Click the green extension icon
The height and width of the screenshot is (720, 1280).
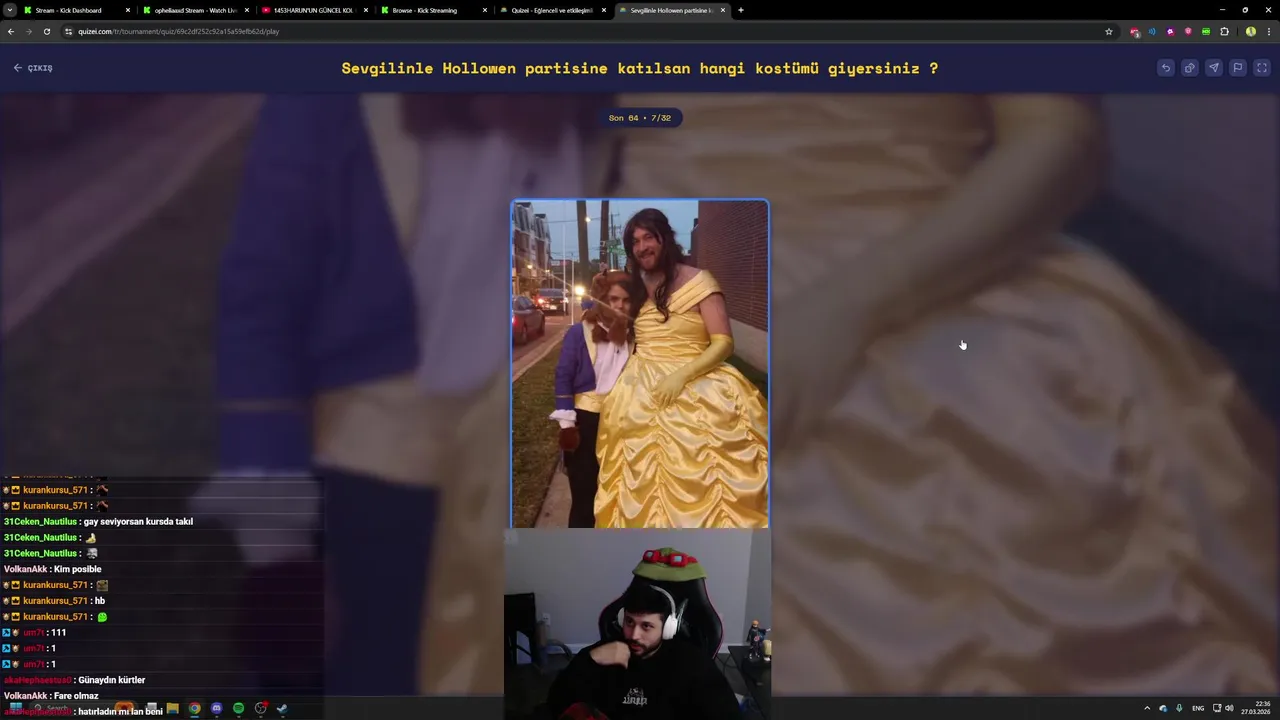point(1206,31)
